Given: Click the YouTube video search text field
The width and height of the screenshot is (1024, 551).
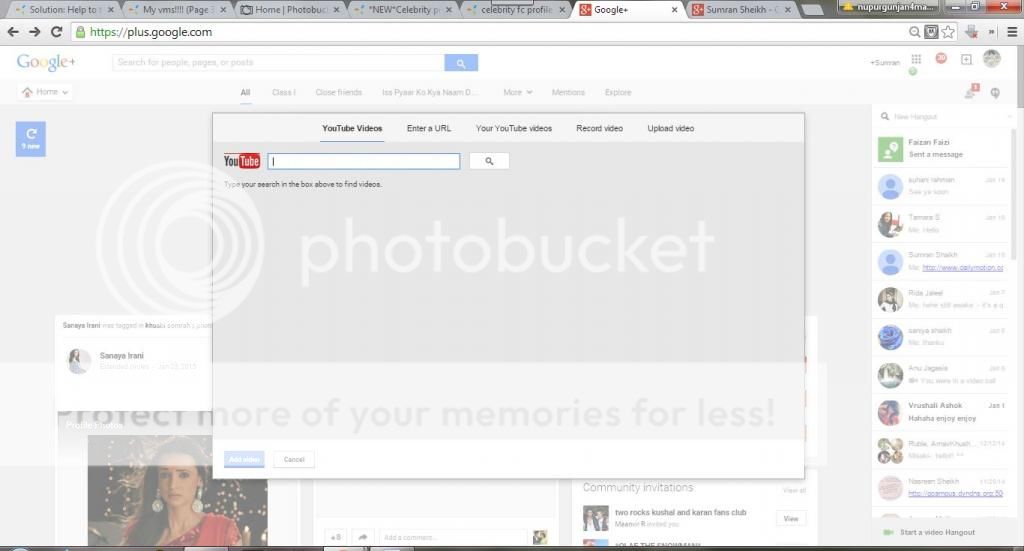Looking at the screenshot, I should (x=364, y=161).
